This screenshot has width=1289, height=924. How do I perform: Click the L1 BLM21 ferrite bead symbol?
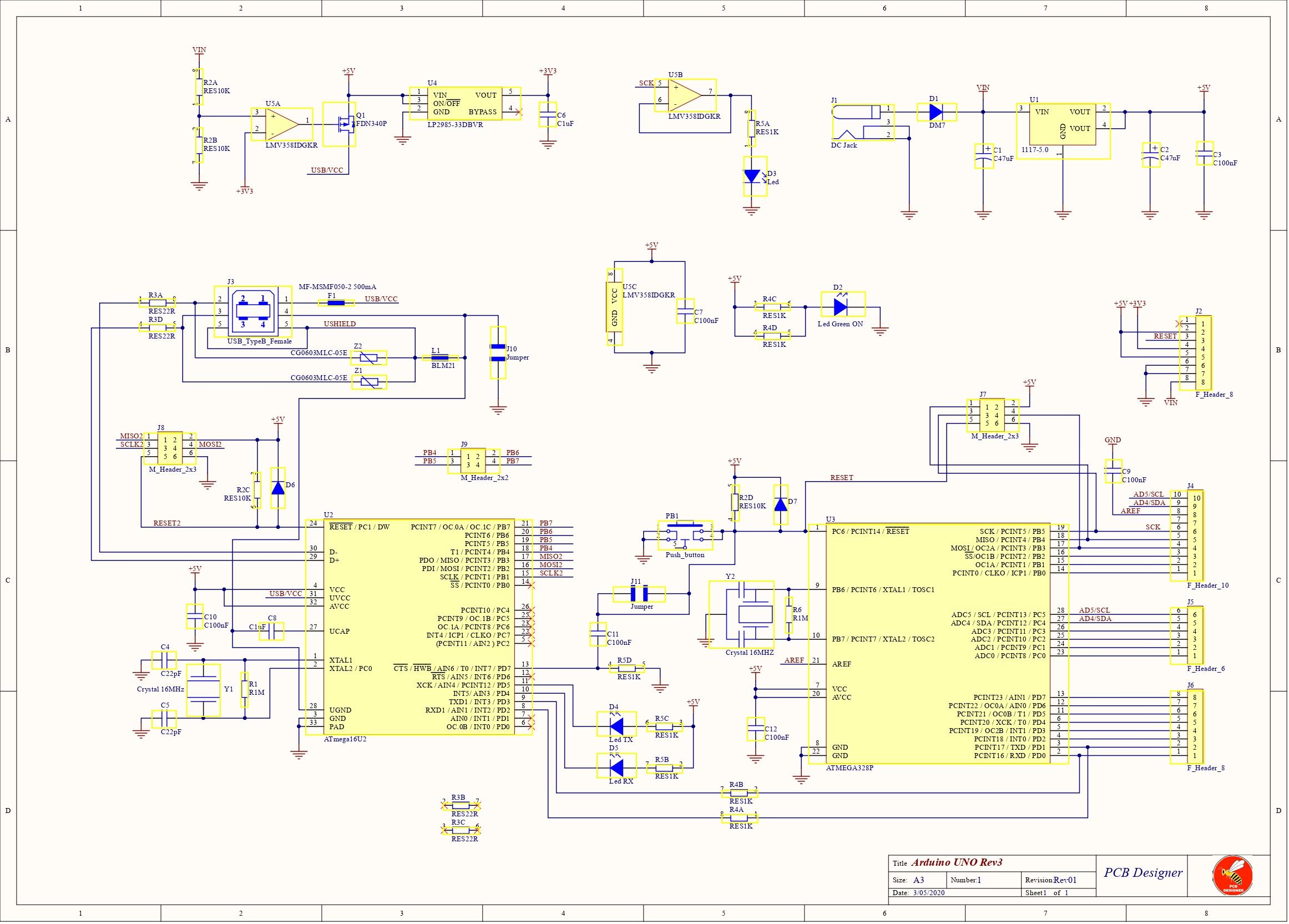click(x=441, y=357)
